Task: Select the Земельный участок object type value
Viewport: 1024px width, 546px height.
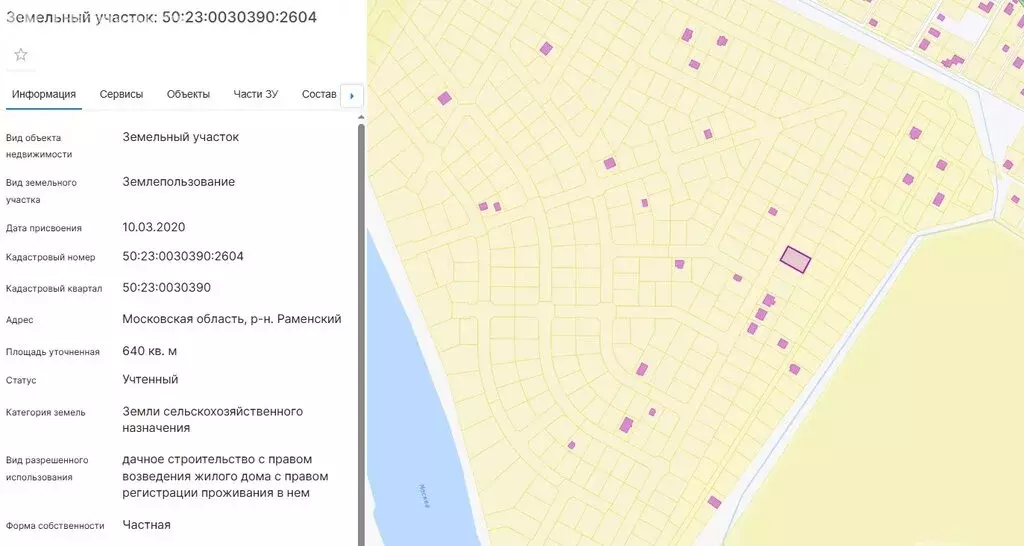Action: pos(180,137)
